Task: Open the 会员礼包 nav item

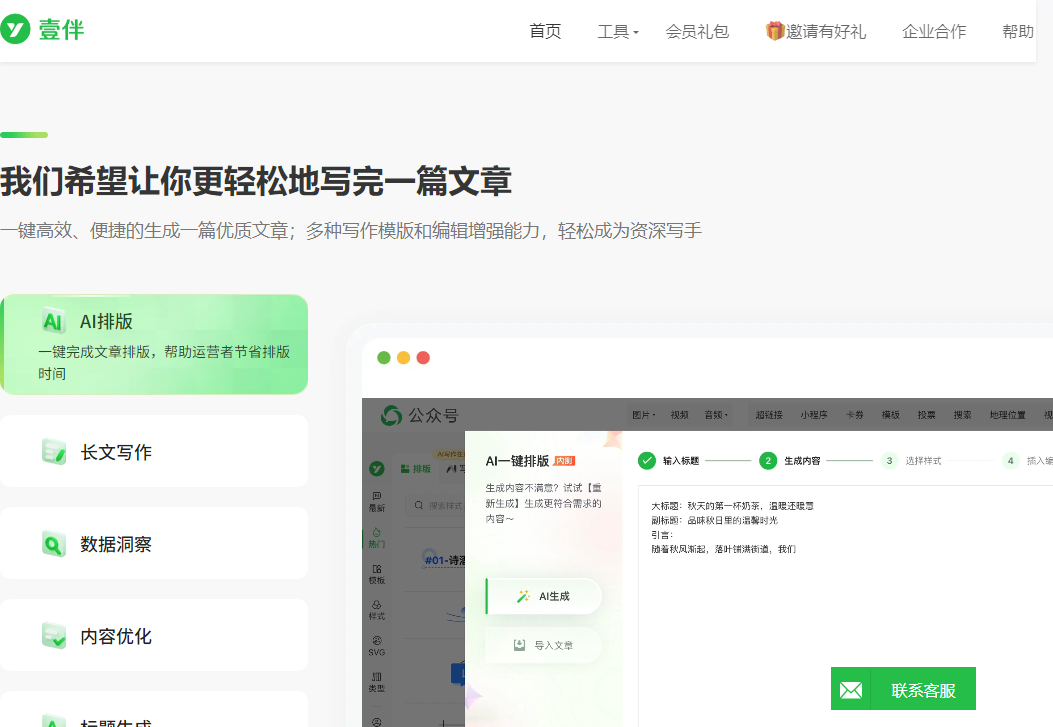Action: (697, 32)
